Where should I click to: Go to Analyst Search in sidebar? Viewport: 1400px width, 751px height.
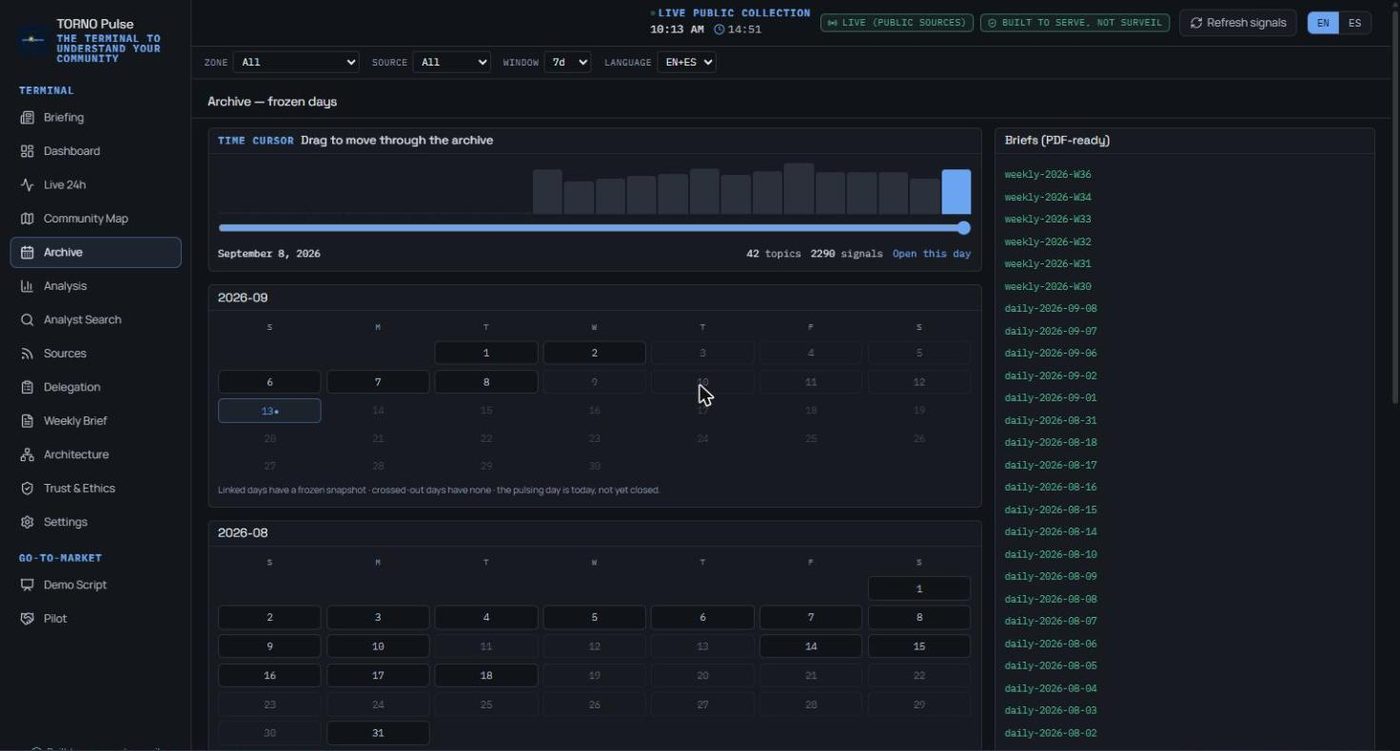click(x=96, y=320)
